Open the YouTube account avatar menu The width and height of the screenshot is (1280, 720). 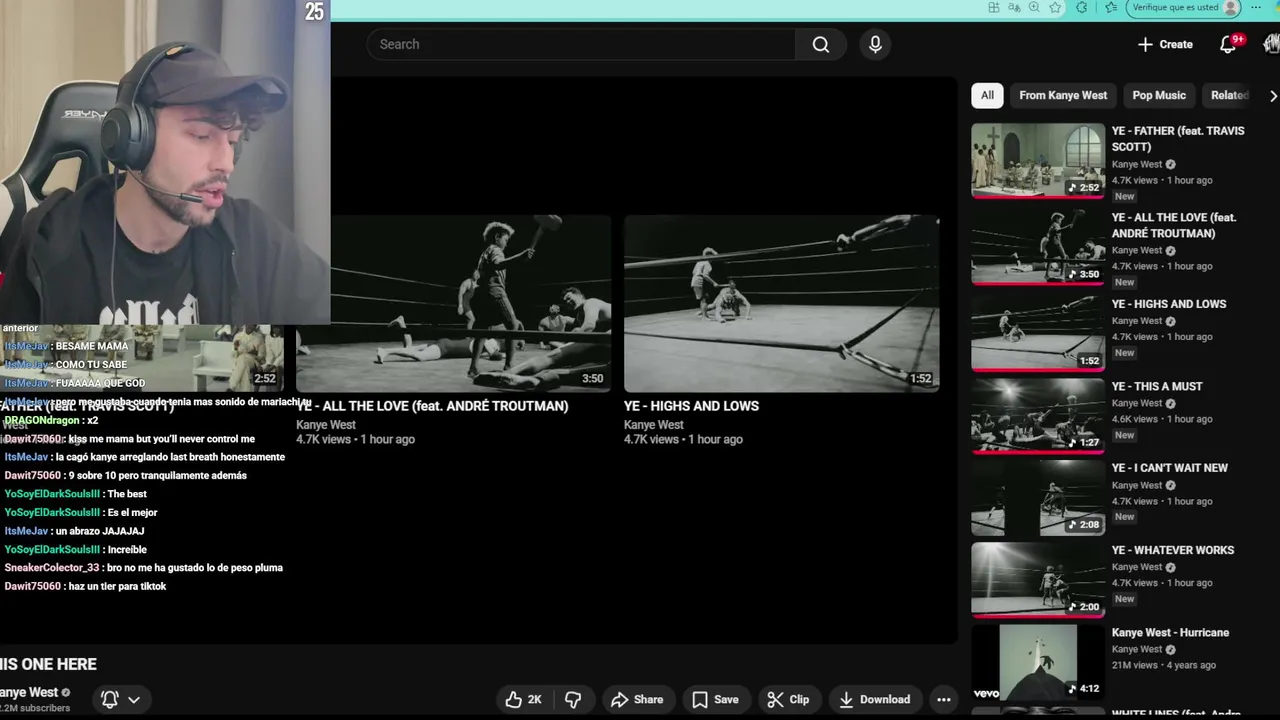(1272, 44)
